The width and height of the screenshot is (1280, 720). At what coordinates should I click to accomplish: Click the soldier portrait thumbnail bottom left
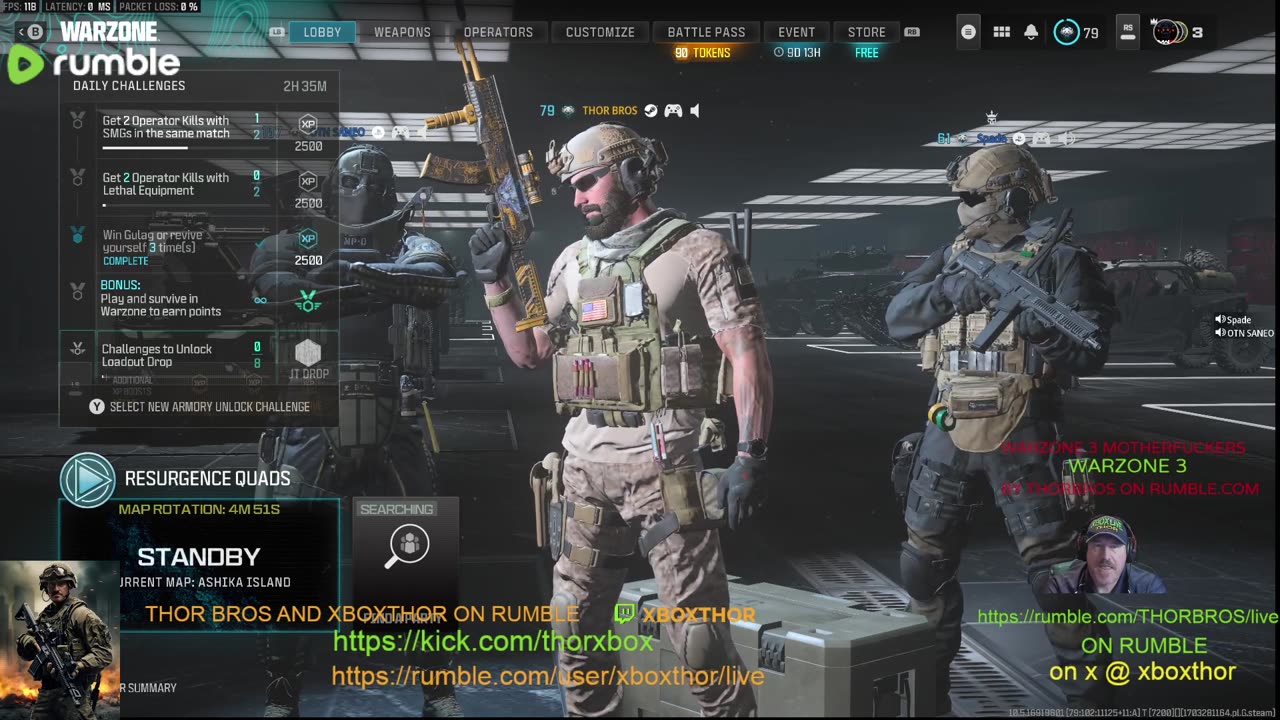tap(60, 640)
